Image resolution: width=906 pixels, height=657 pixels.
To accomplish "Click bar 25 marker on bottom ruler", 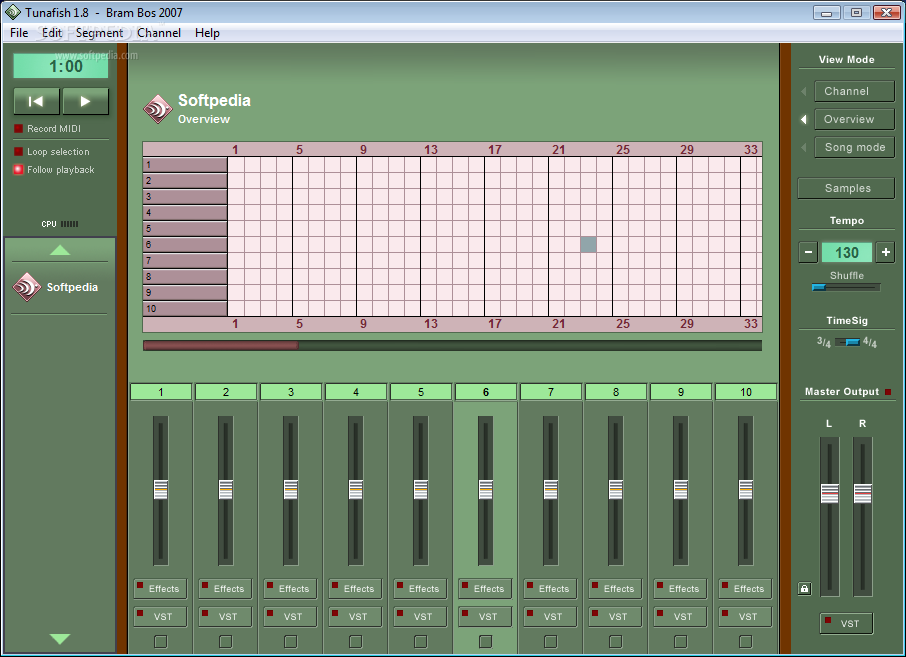I will pos(622,324).
